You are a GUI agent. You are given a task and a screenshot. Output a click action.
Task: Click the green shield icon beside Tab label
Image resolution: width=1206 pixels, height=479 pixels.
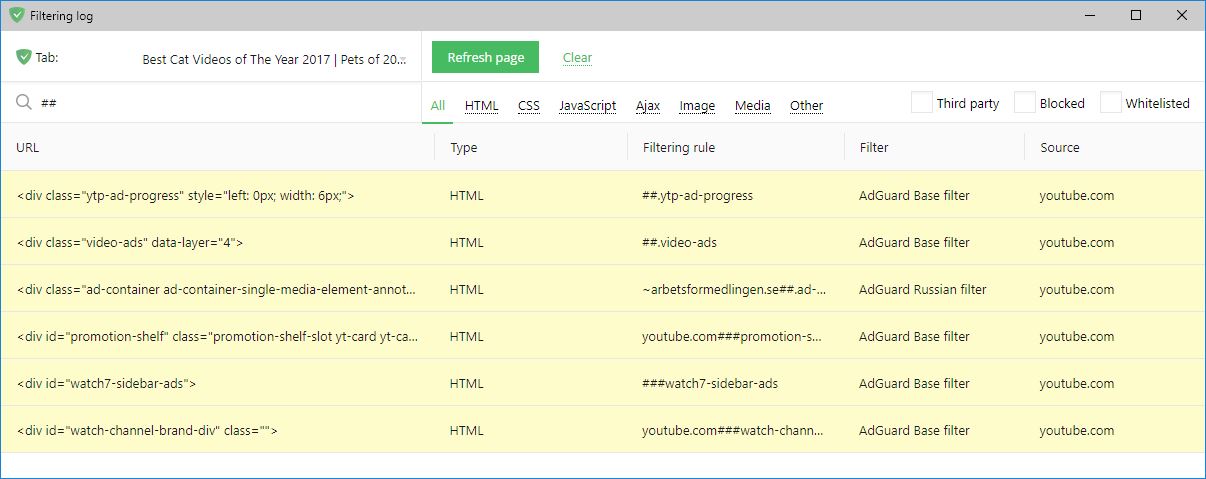tap(24, 57)
